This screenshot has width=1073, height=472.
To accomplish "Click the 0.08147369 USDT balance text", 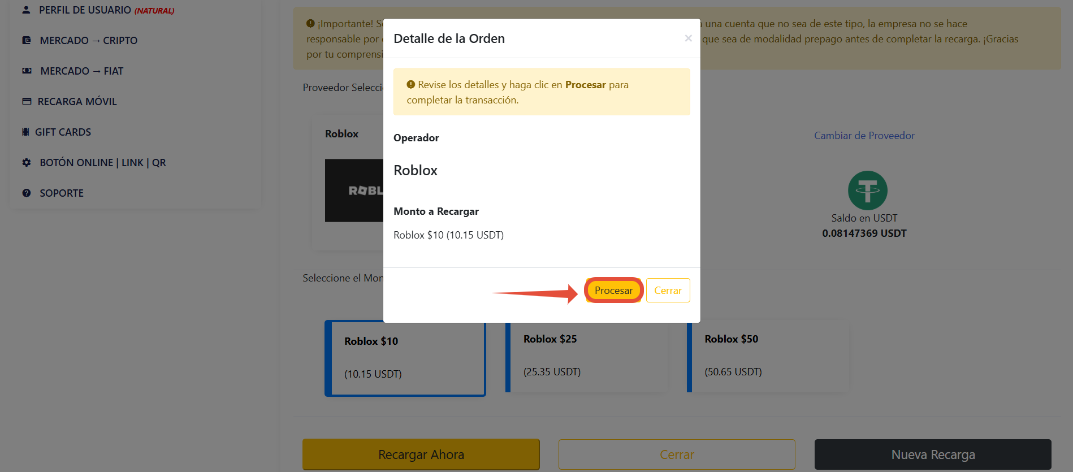I will 864,233.
